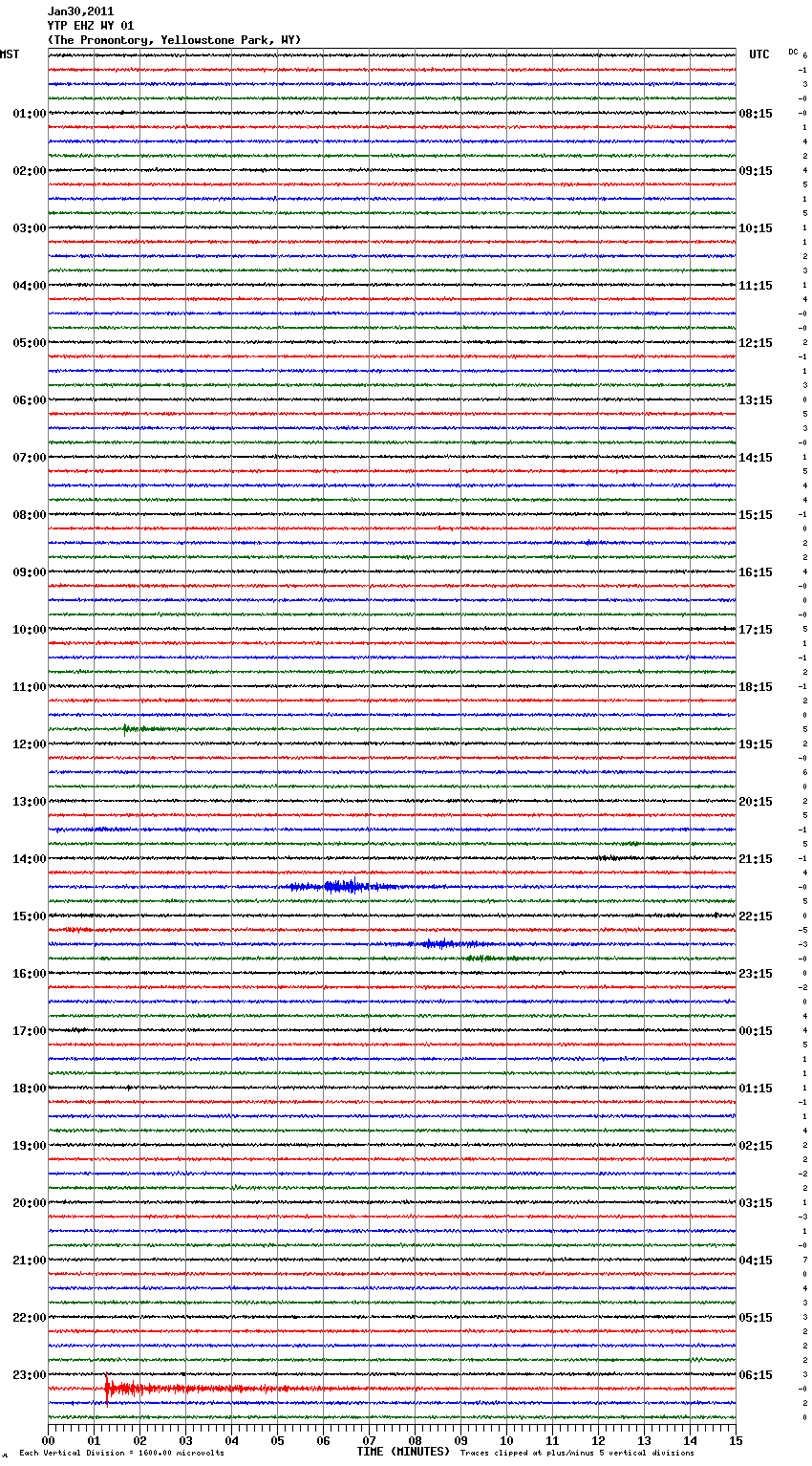
Task: Click the 04:15 UTC time label
Action: (756, 1261)
